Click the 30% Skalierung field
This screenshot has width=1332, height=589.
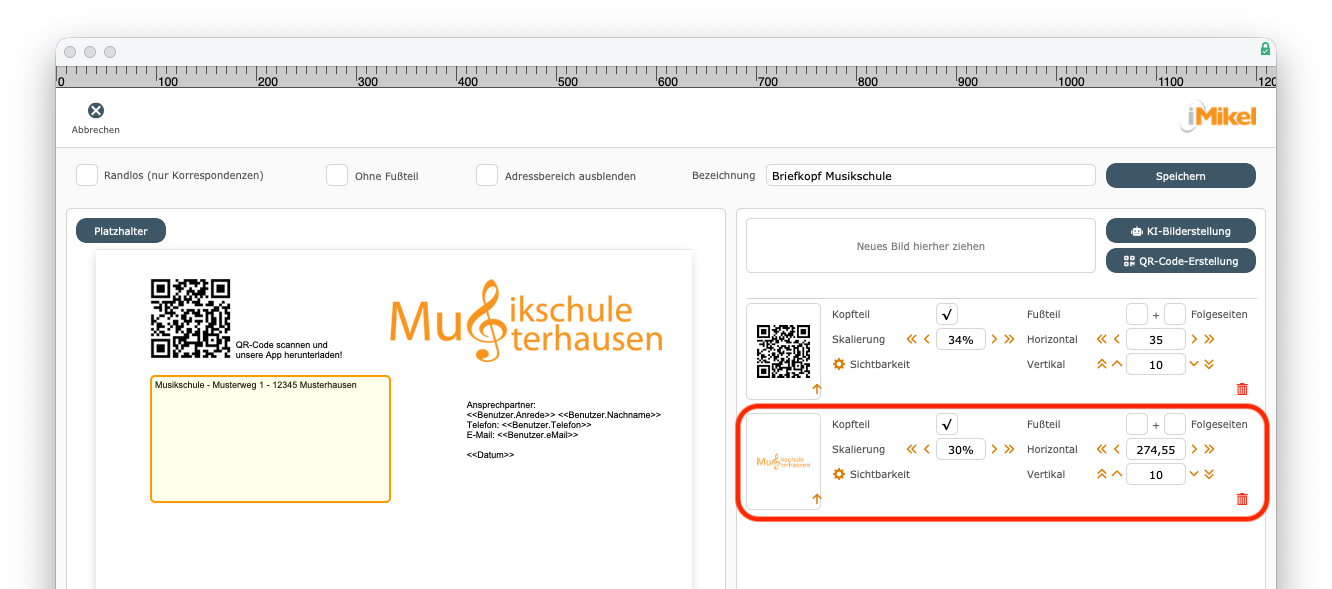coord(961,449)
